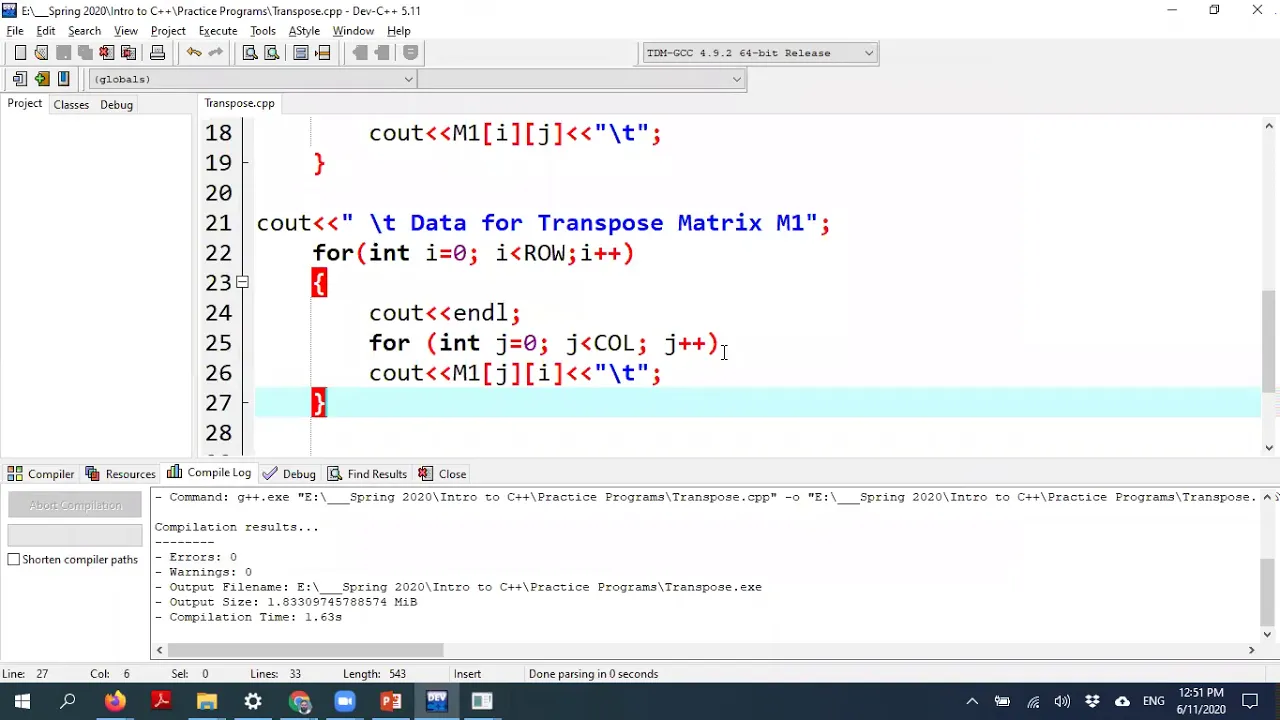
Task: Open the File menu
Action: [x=15, y=31]
